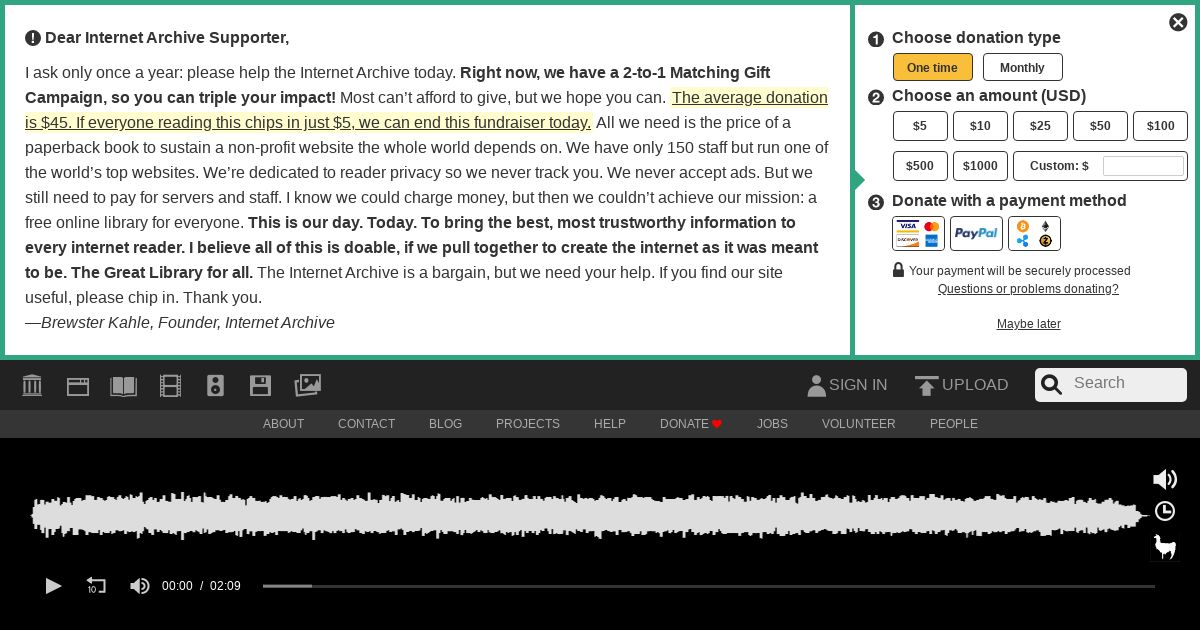Mute the player volume in control bar

pos(140,586)
